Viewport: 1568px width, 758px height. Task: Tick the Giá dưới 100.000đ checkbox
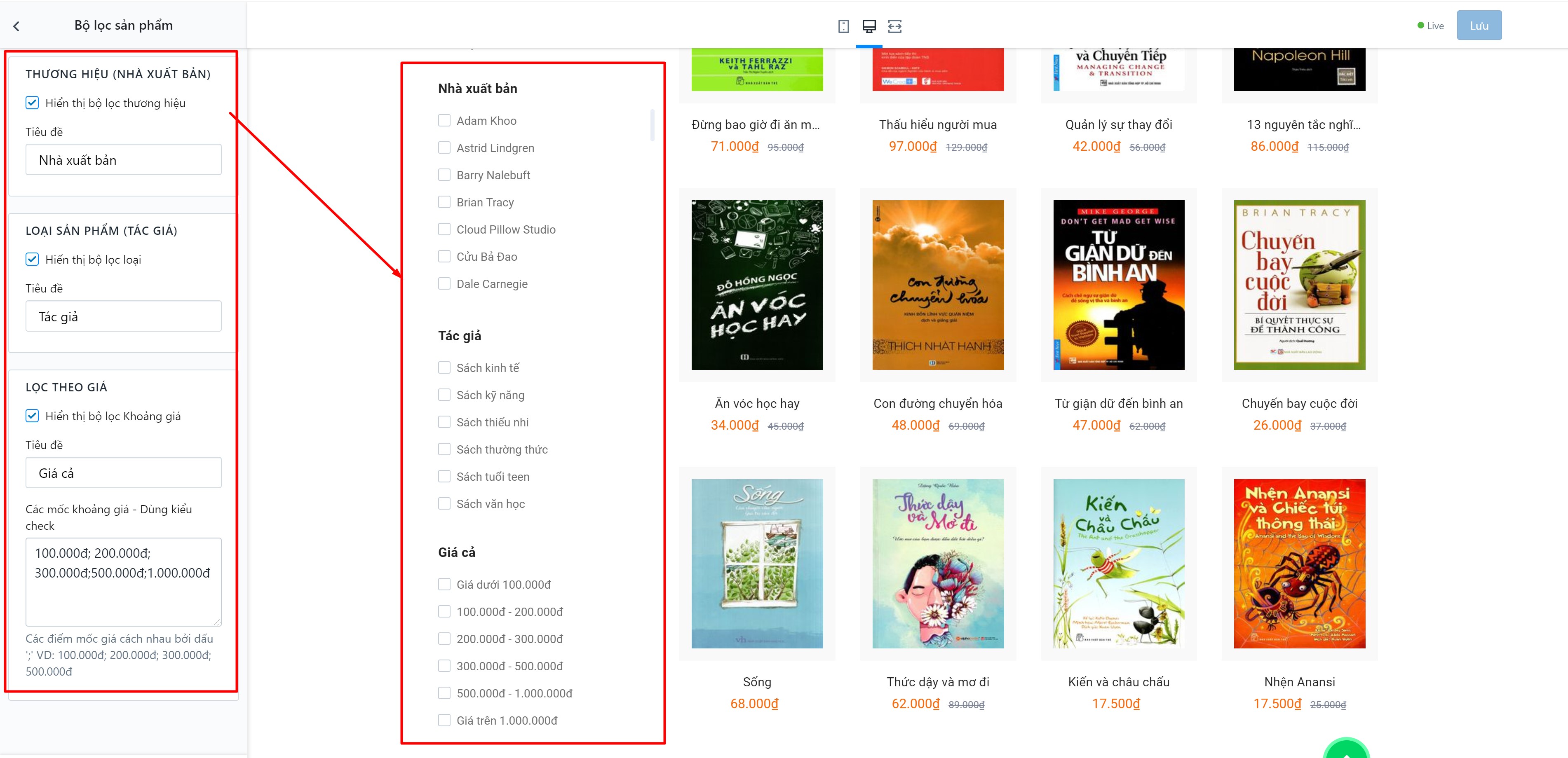444,584
